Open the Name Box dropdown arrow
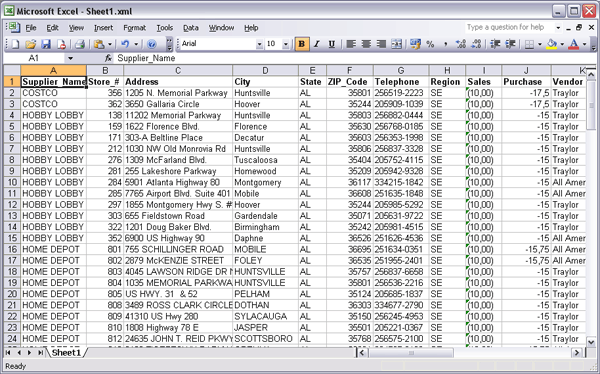600x374 pixels. pyautogui.click(x=70, y=58)
